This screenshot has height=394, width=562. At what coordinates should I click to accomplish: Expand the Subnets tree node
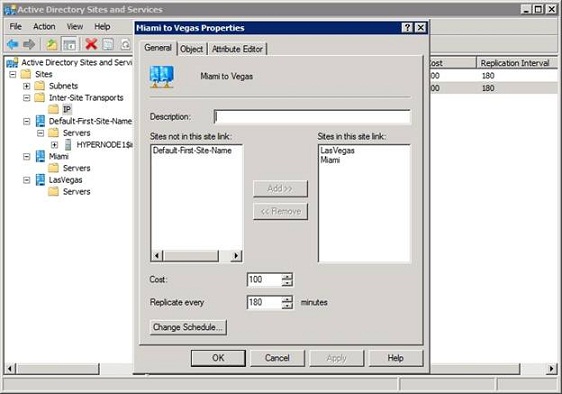(x=26, y=86)
